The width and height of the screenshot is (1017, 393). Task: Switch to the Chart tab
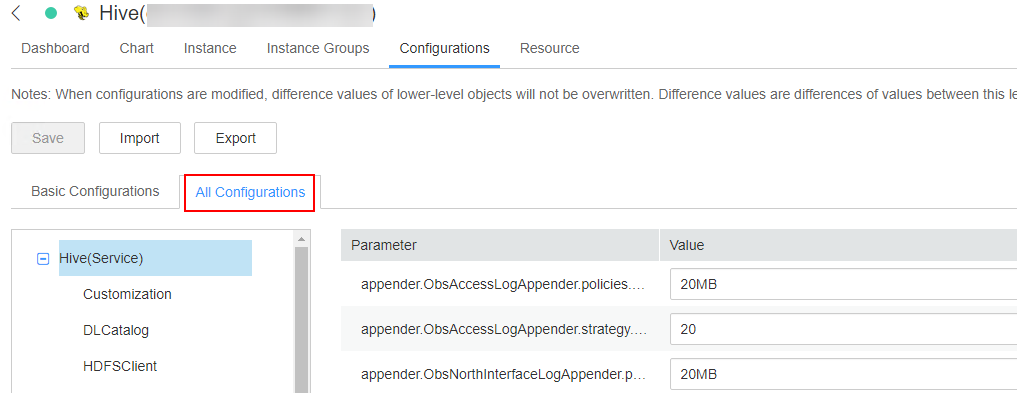point(137,48)
